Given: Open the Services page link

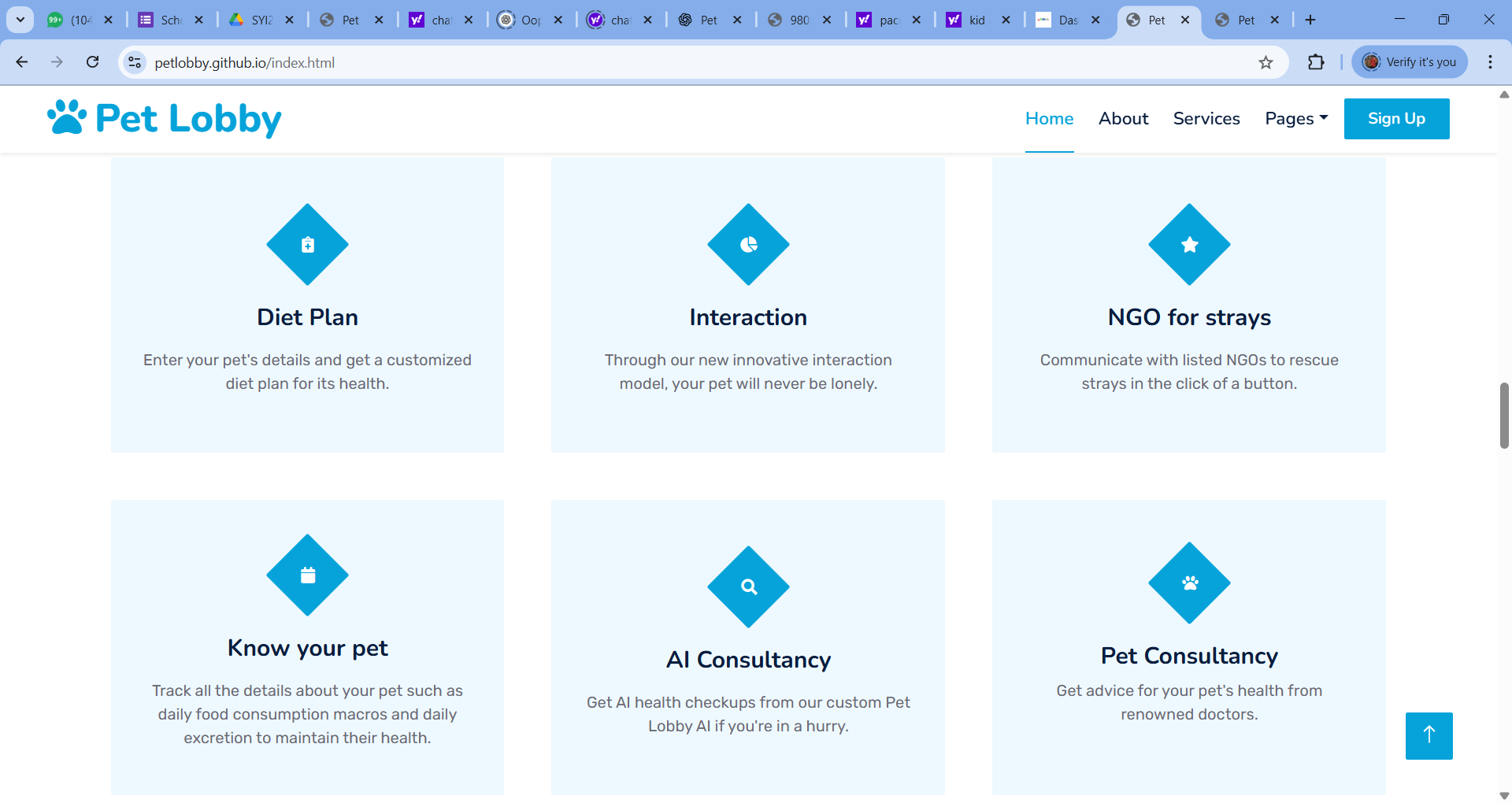Looking at the screenshot, I should click(x=1206, y=118).
